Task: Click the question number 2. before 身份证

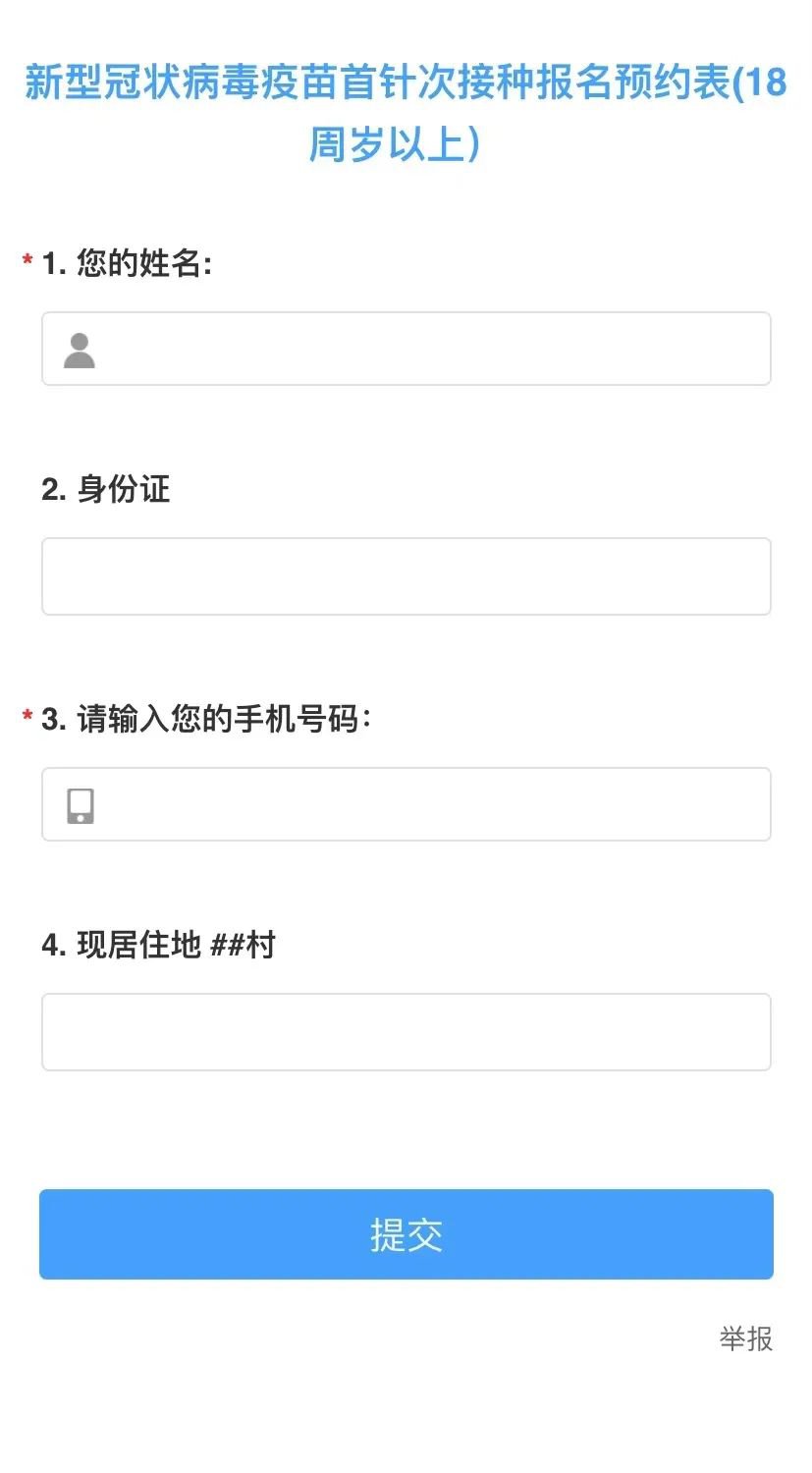Action: click(x=53, y=490)
